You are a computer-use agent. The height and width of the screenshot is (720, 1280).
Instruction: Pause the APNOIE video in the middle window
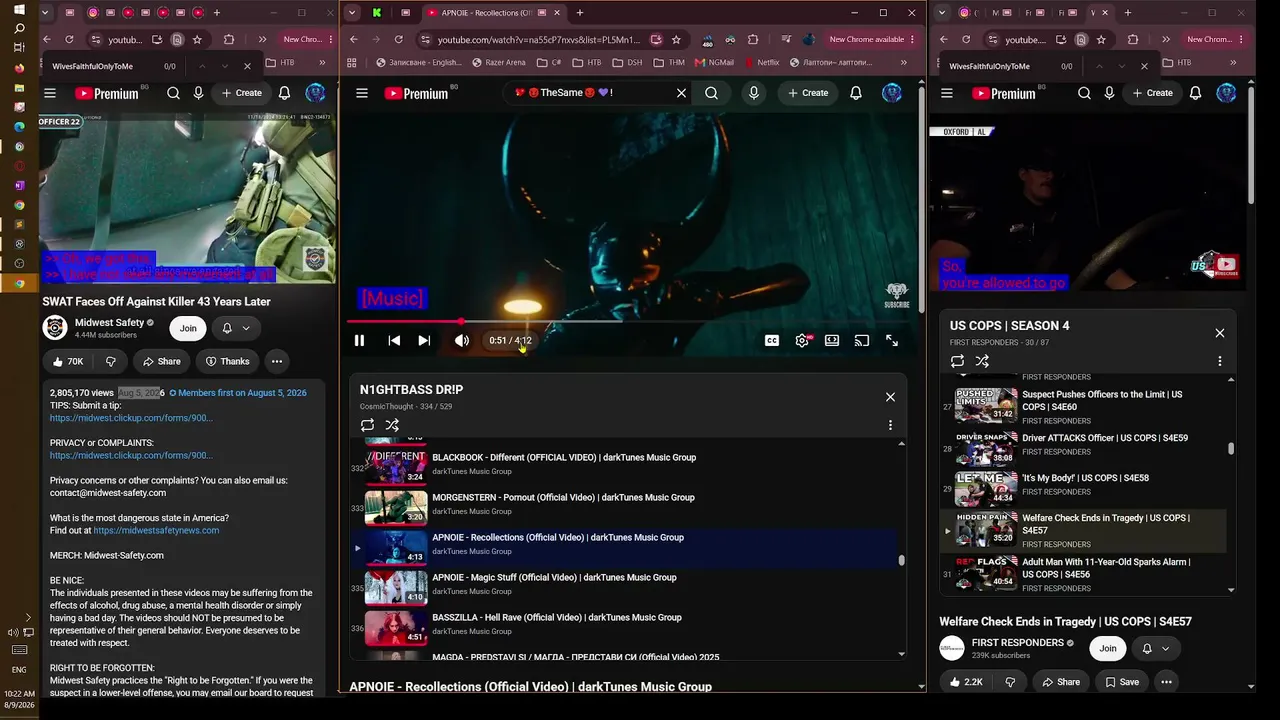pyautogui.click(x=359, y=341)
